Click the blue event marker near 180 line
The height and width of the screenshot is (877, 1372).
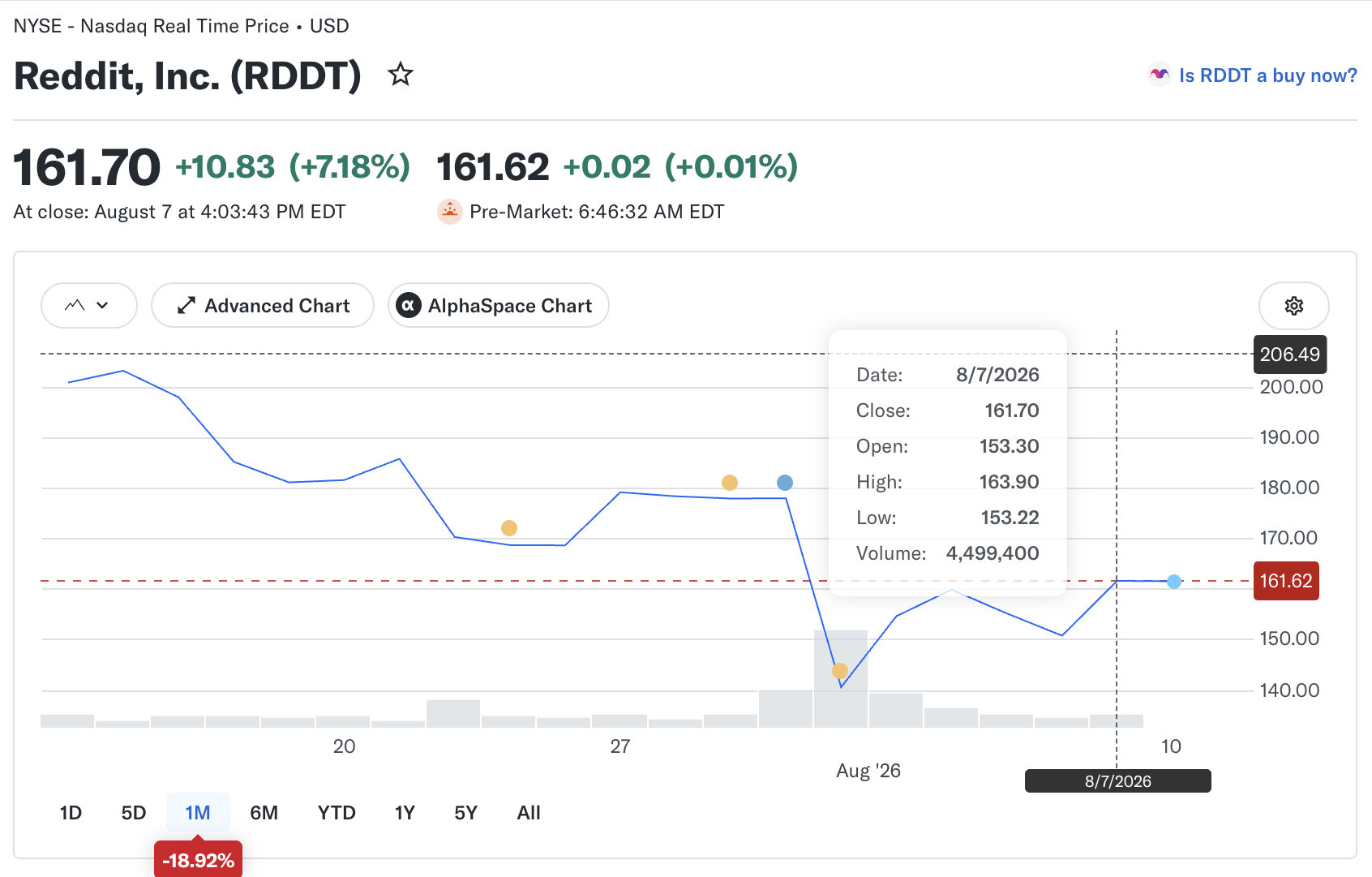coord(785,483)
